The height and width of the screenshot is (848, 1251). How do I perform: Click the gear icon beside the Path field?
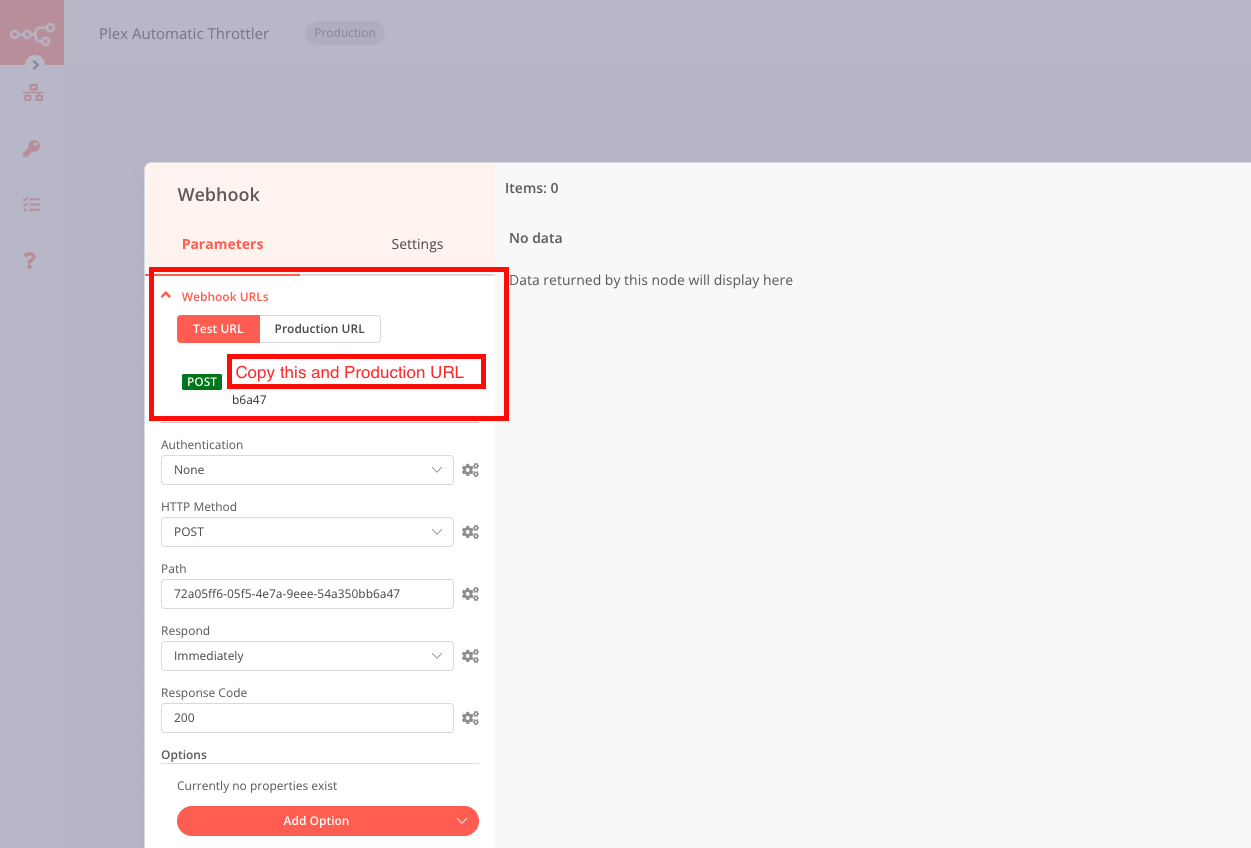point(470,594)
